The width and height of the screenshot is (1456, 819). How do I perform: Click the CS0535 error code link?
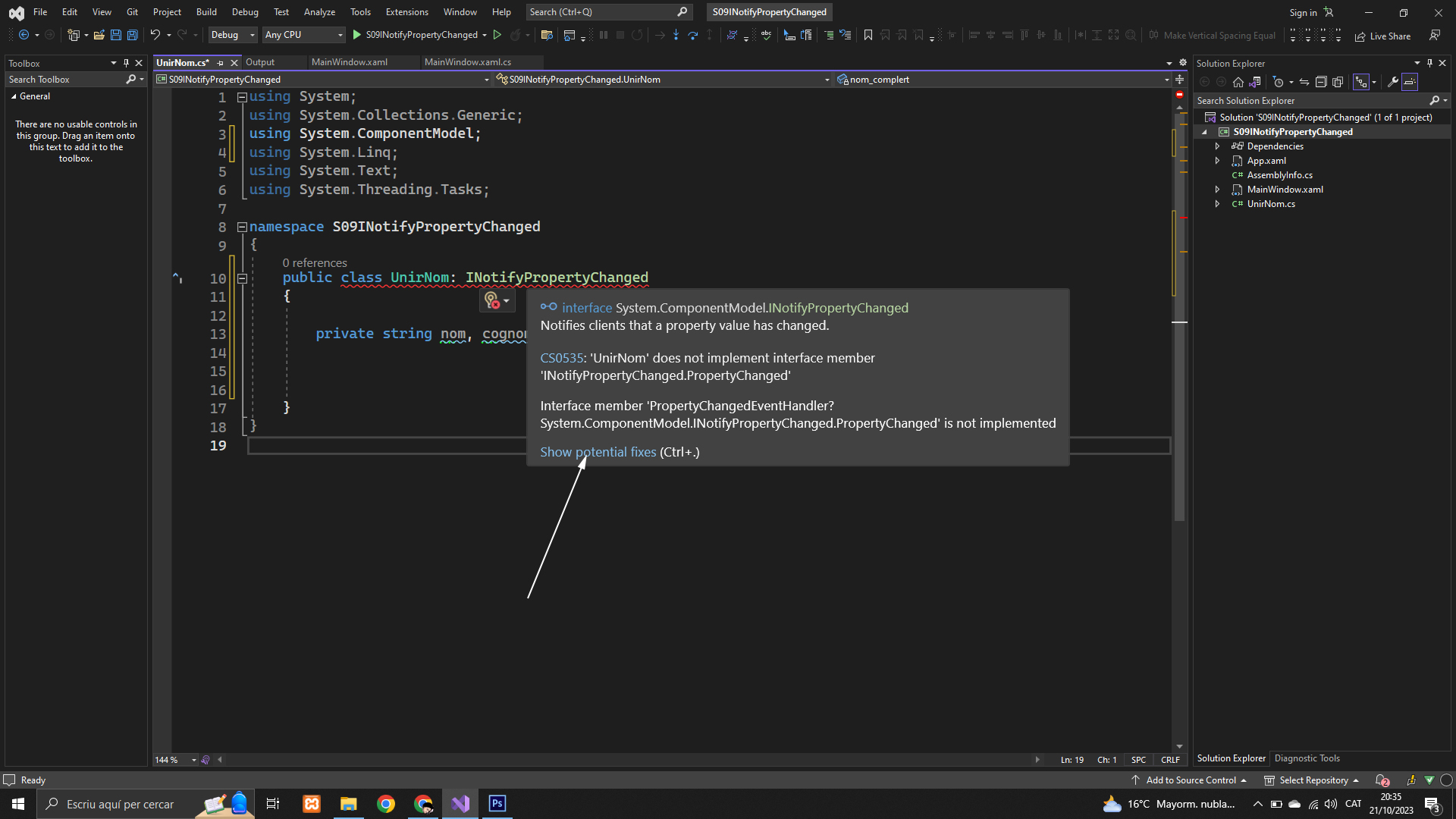(x=561, y=358)
